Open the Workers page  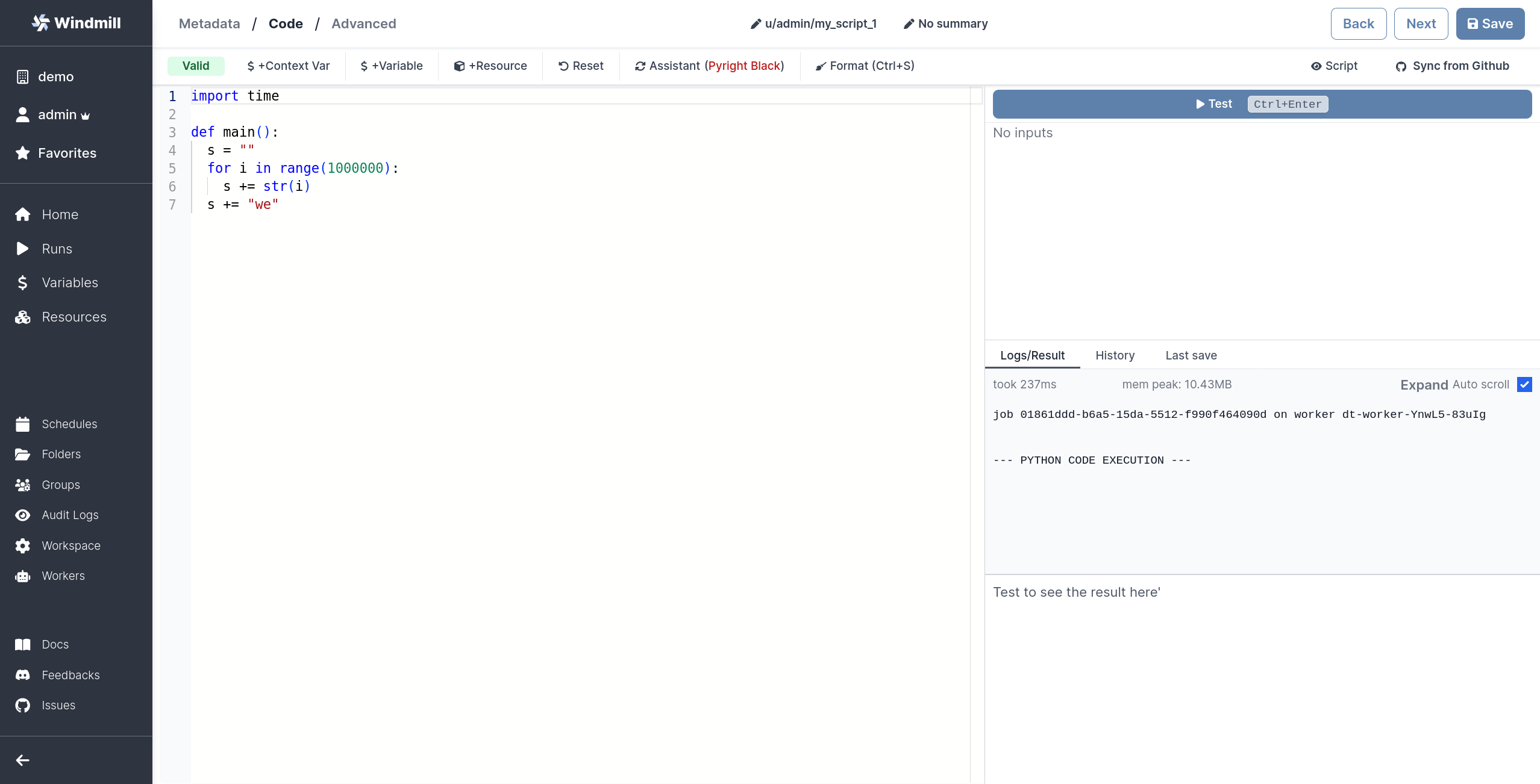tap(63, 576)
